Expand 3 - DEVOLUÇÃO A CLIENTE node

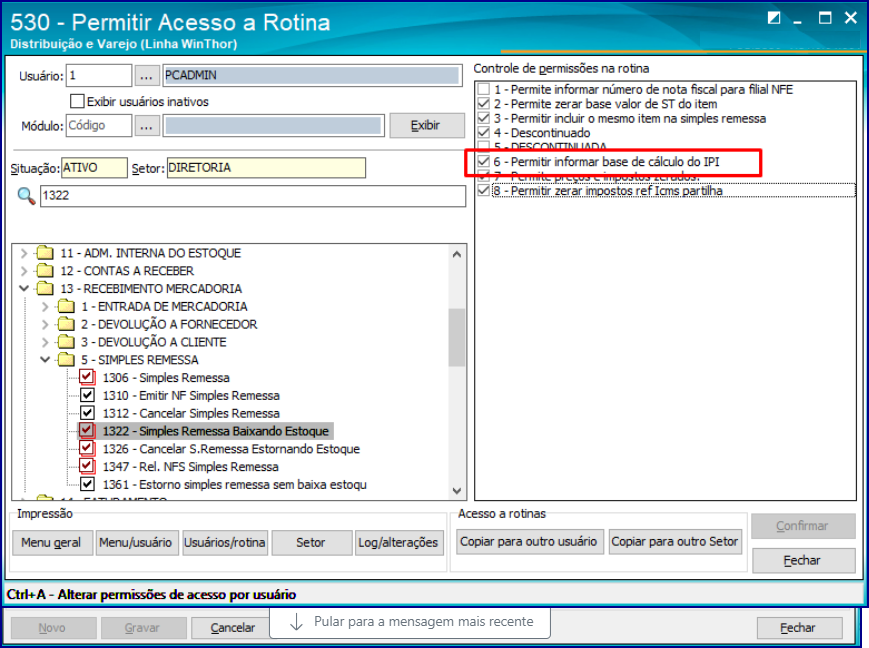45,342
